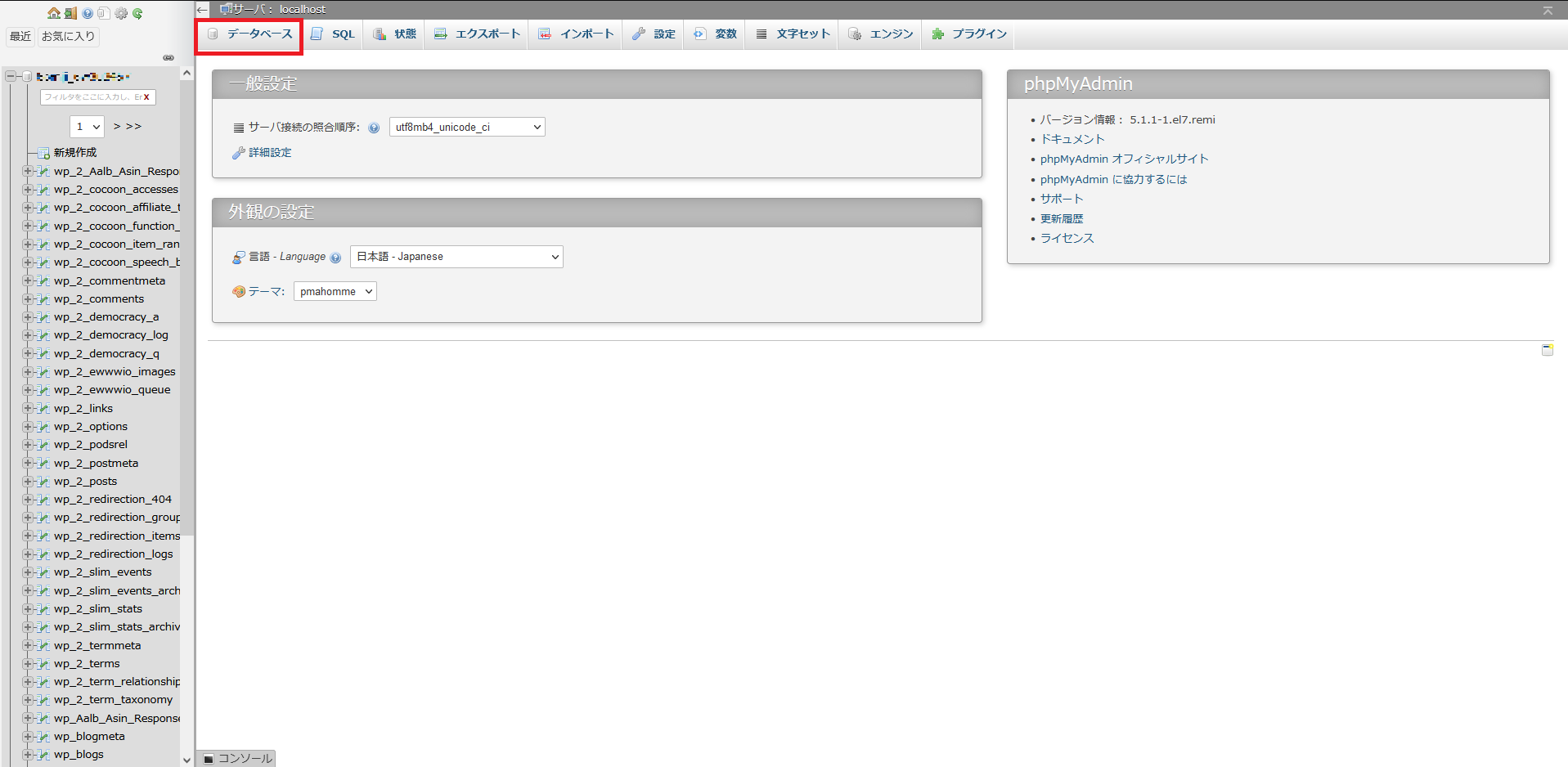Image resolution: width=1568 pixels, height=767 pixels.
Task: Expand the wp_2_slim_events tree node
Action: [x=27, y=572]
